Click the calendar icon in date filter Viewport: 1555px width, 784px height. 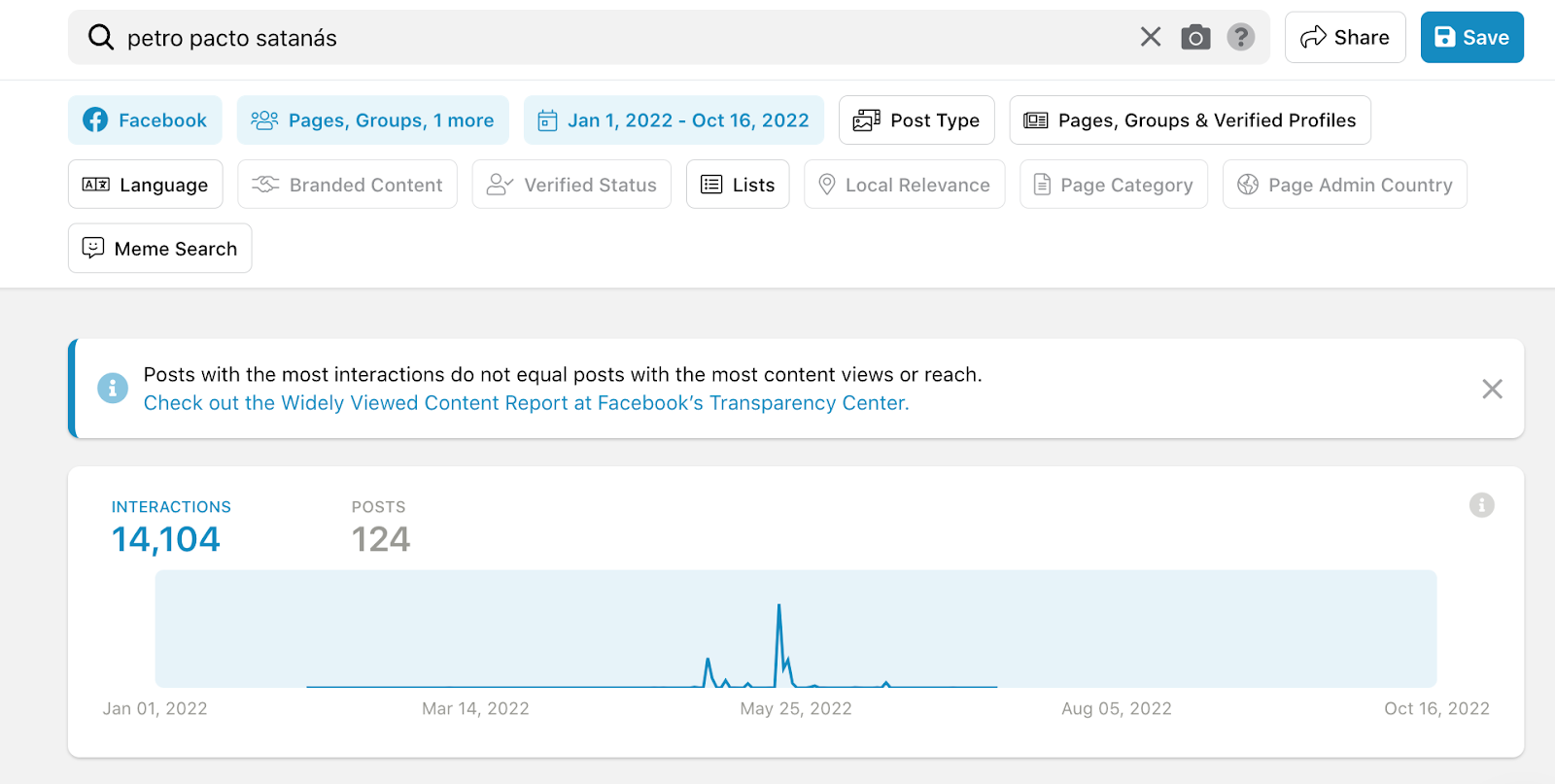click(548, 120)
